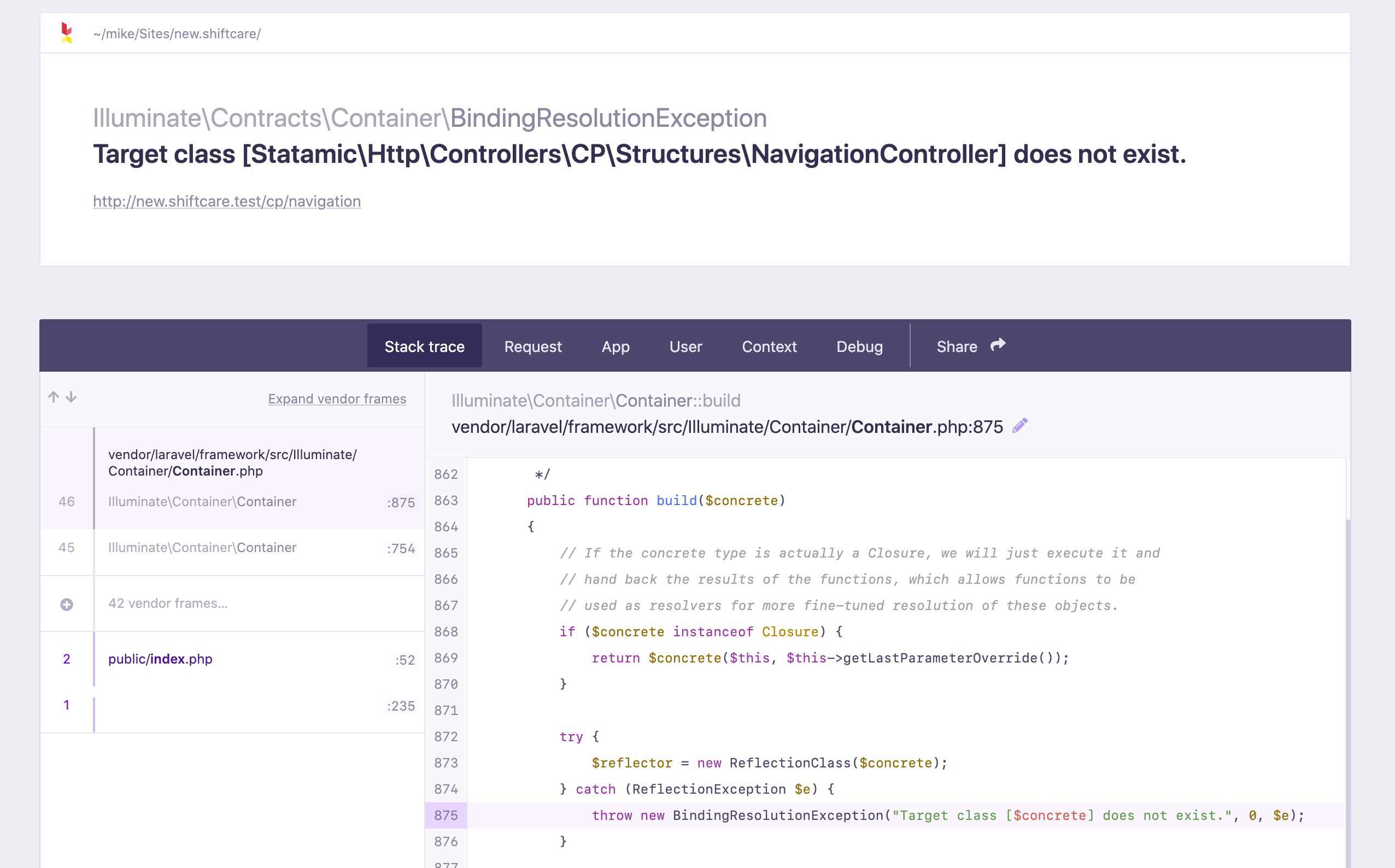Screen dimensions: 1395x868
Task: Select the Stack trace tab
Action: point(424,345)
